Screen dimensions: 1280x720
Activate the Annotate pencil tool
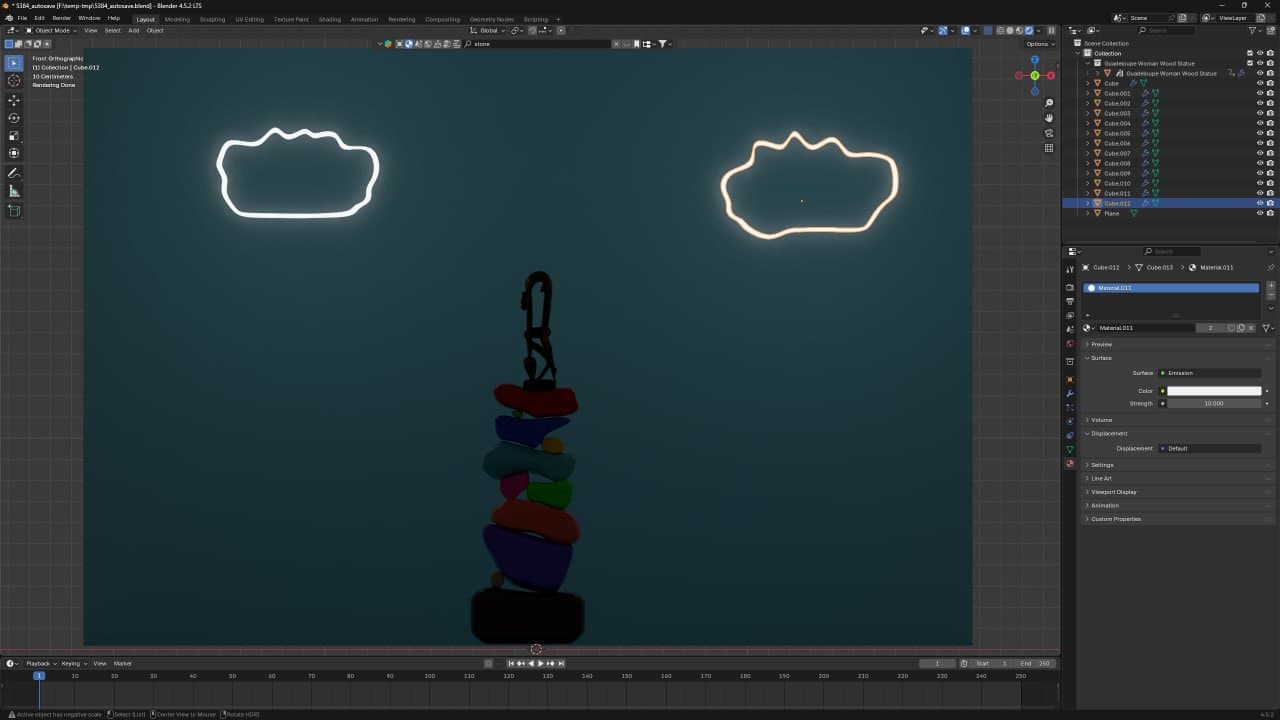[x=14, y=173]
